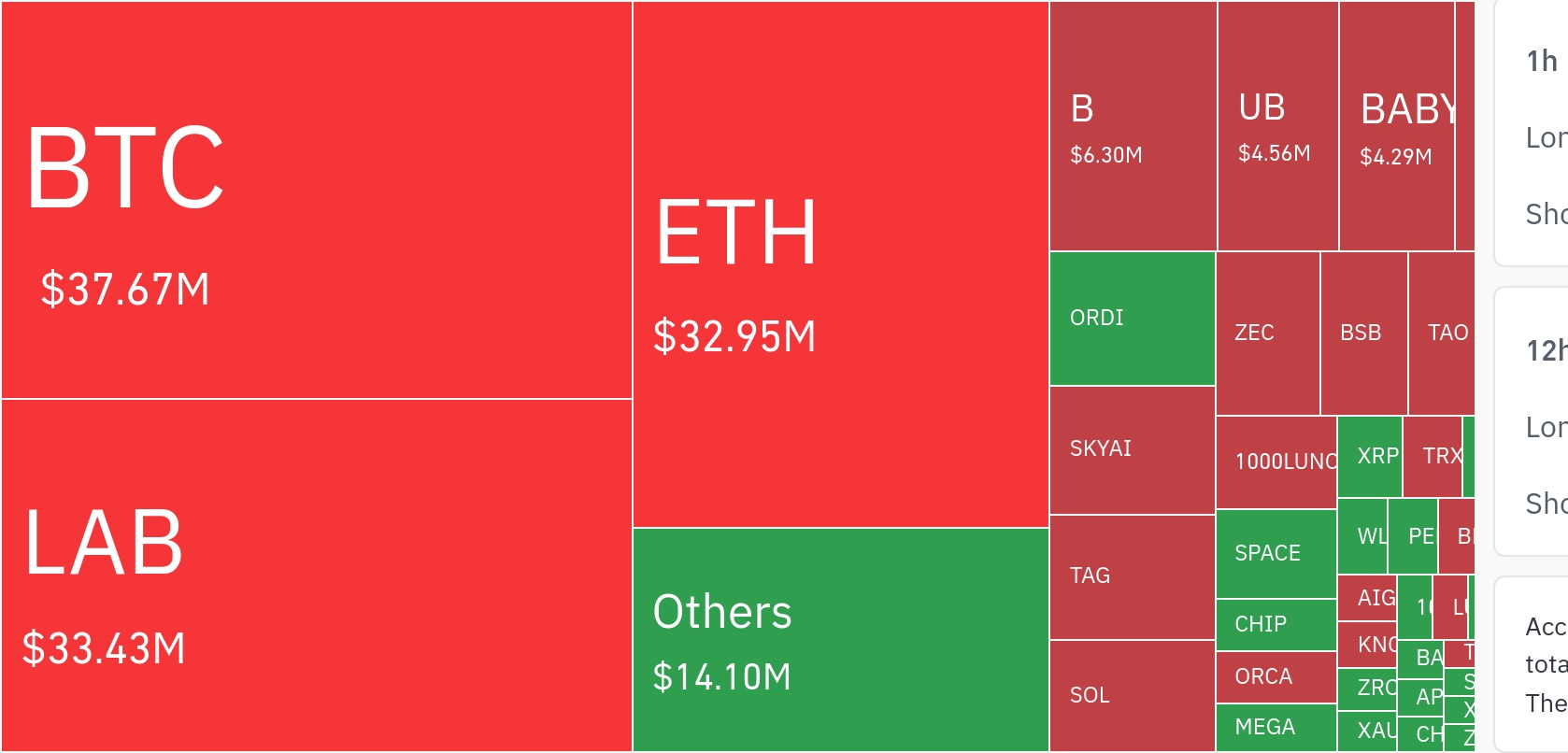This screenshot has width=1568, height=753.
Task: Click the green MEGA tile
Action: tap(1276, 728)
